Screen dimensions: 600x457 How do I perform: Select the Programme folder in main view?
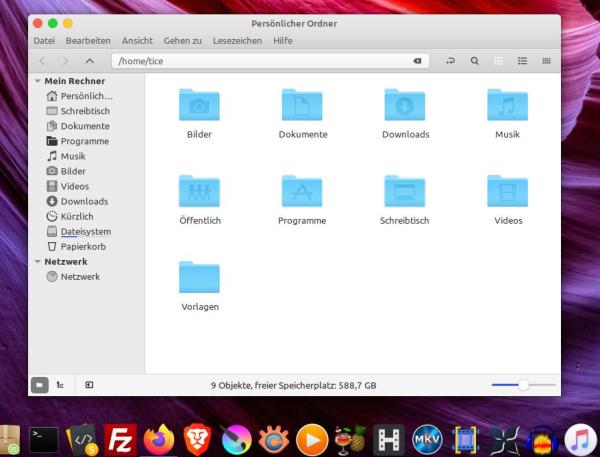pos(302,191)
